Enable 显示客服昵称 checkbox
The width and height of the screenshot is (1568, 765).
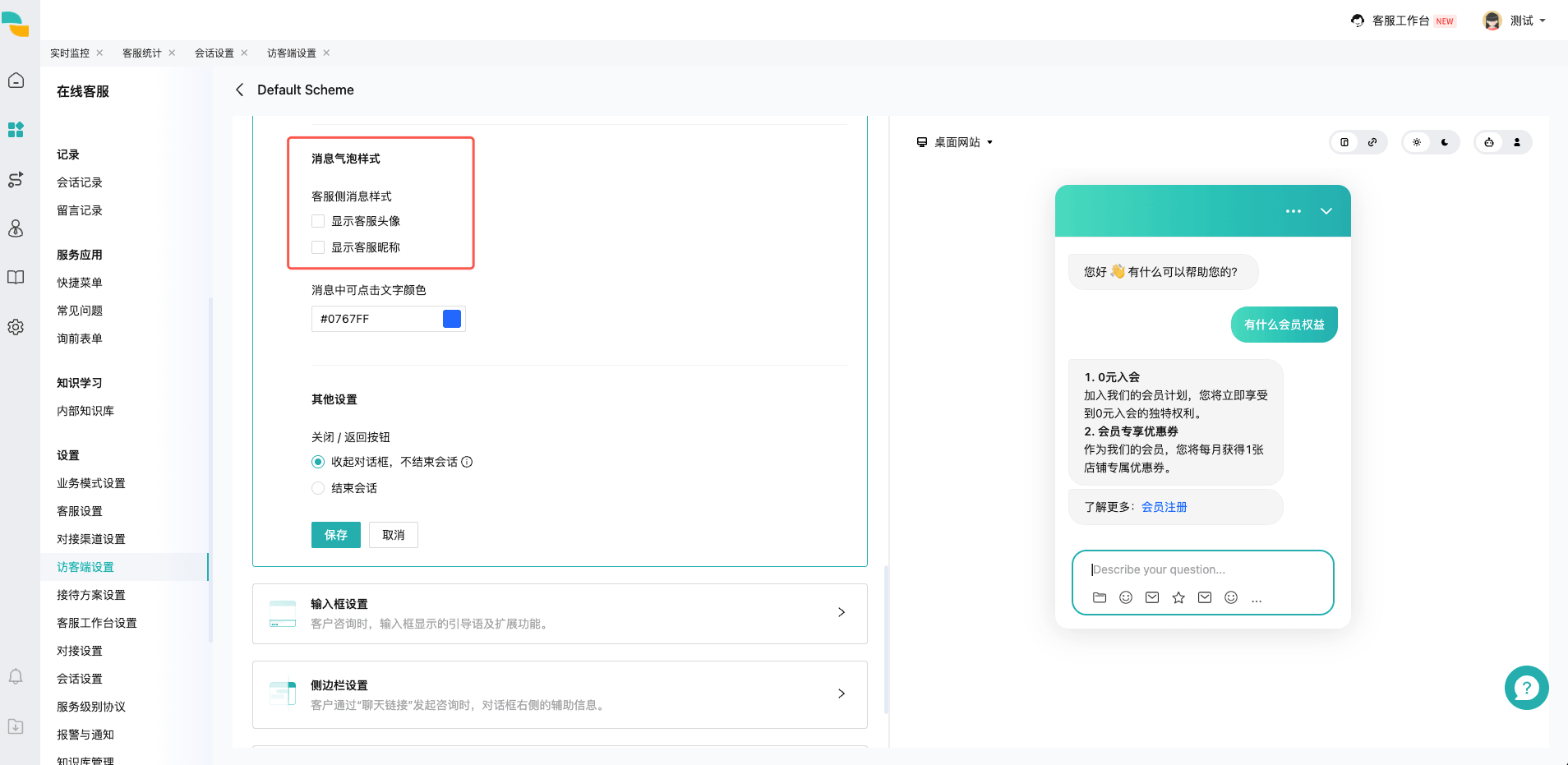[x=318, y=247]
